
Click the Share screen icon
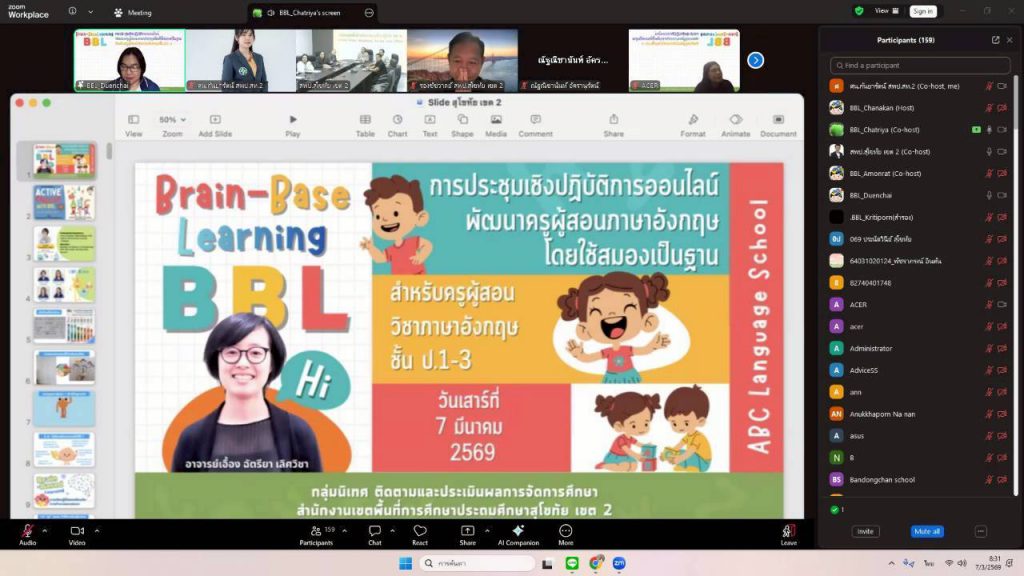pos(467,531)
